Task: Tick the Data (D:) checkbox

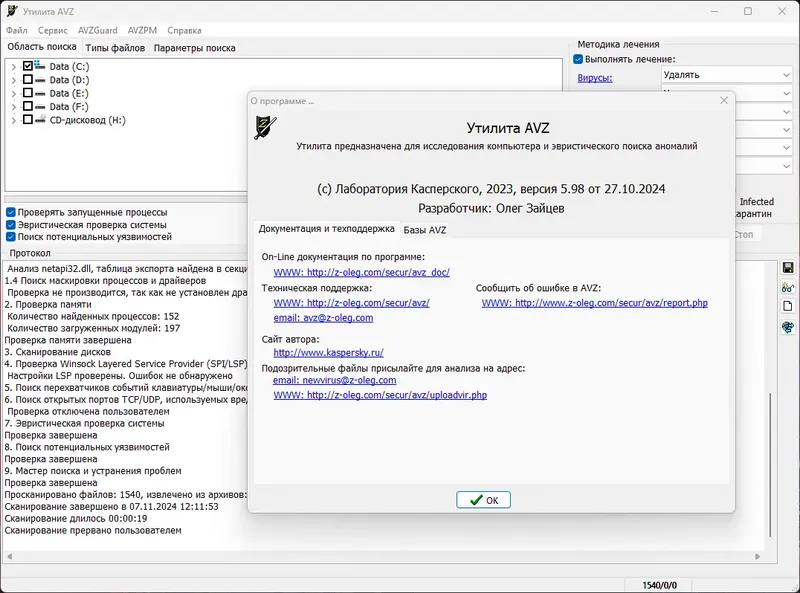Action: pyautogui.click(x=28, y=80)
